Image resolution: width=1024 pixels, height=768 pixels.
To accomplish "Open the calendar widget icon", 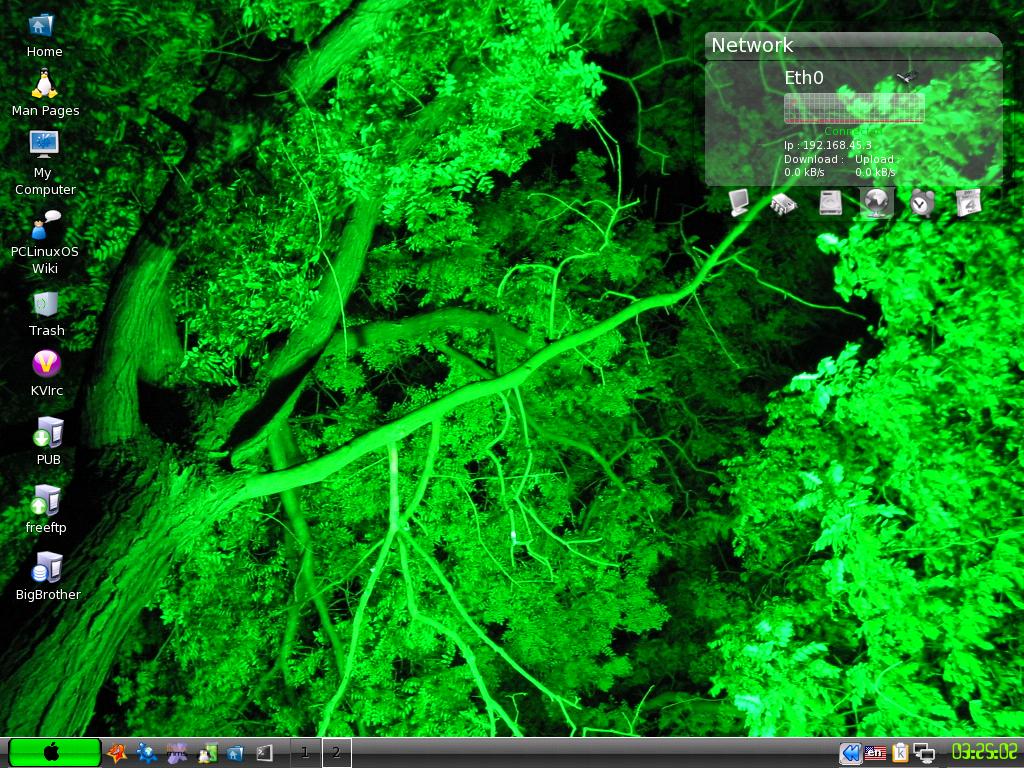I will 968,202.
